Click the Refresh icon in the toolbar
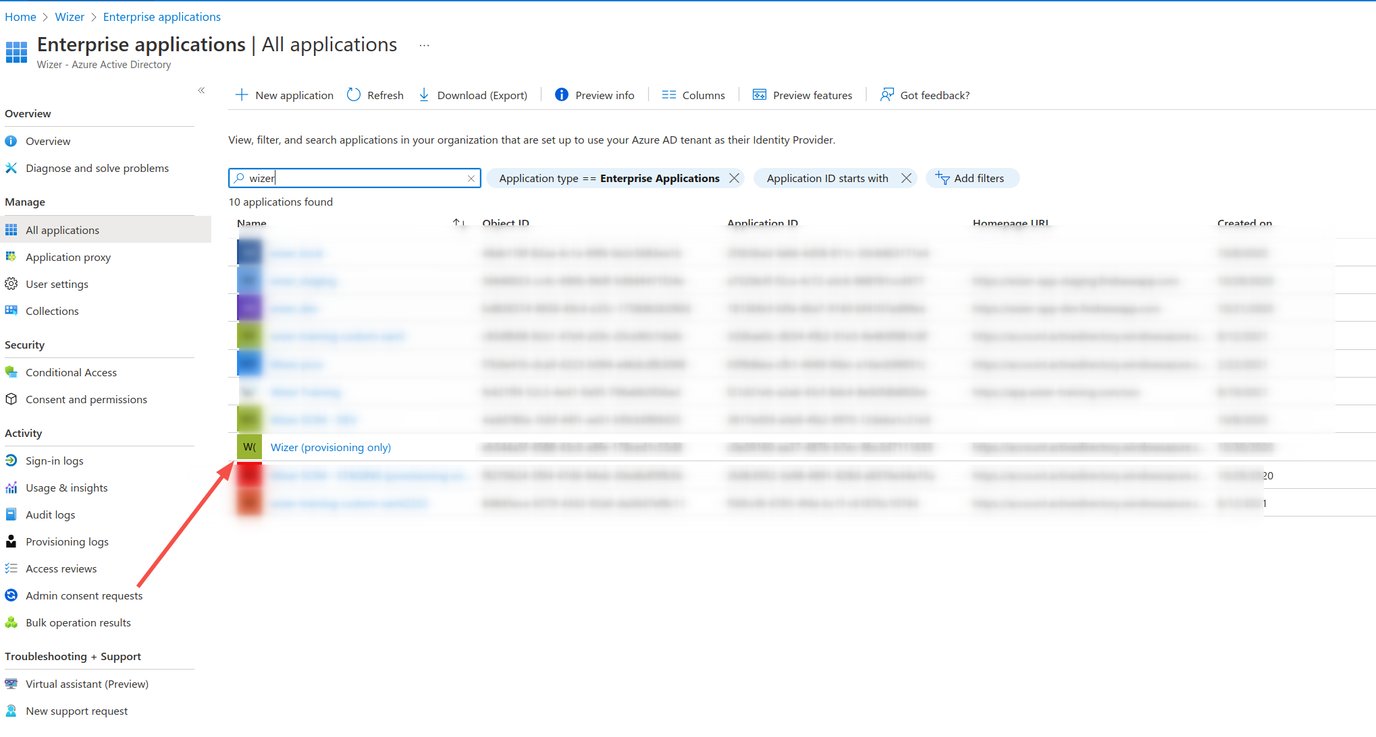Image resolution: width=1376 pixels, height=737 pixels. pos(353,94)
